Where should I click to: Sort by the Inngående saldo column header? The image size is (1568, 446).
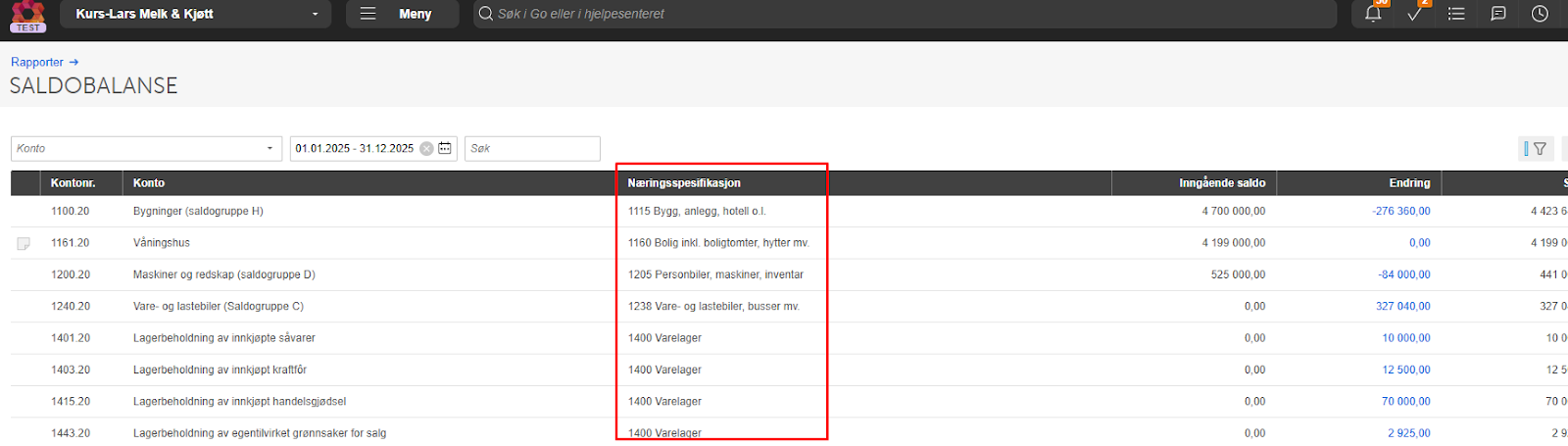1222,183
